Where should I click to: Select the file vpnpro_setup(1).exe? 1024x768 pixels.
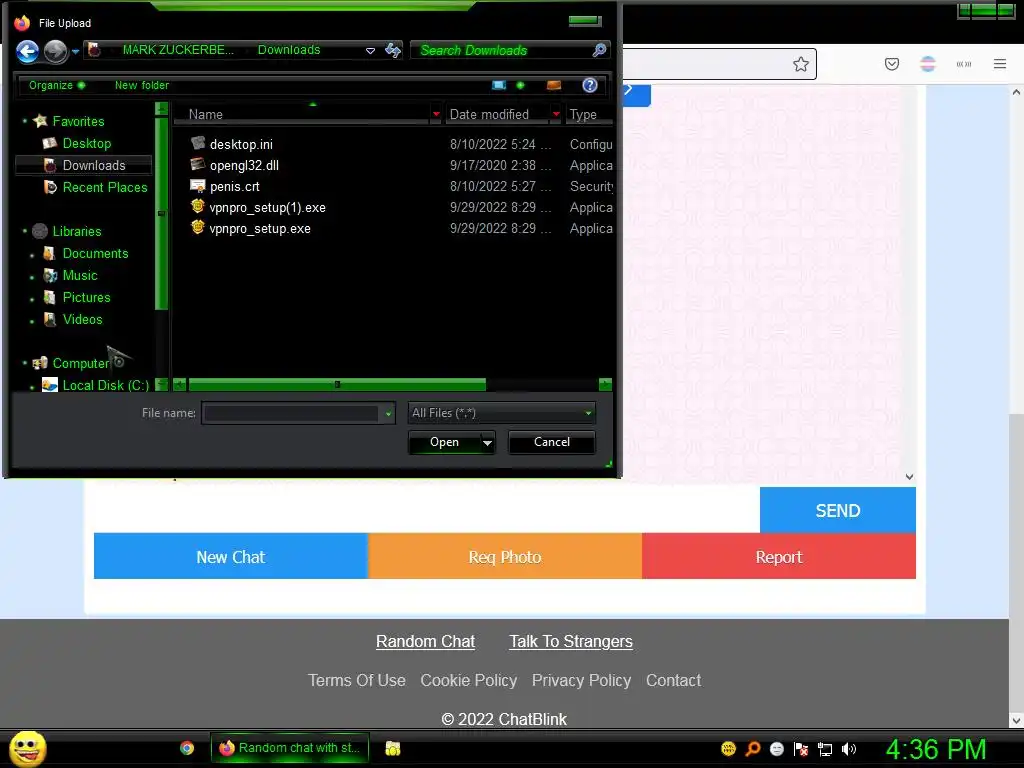coord(267,208)
